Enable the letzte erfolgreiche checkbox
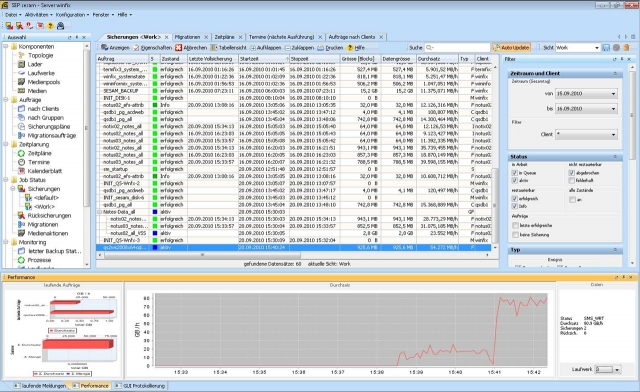Viewport: 640px width, 392px height. click(x=515, y=225)
